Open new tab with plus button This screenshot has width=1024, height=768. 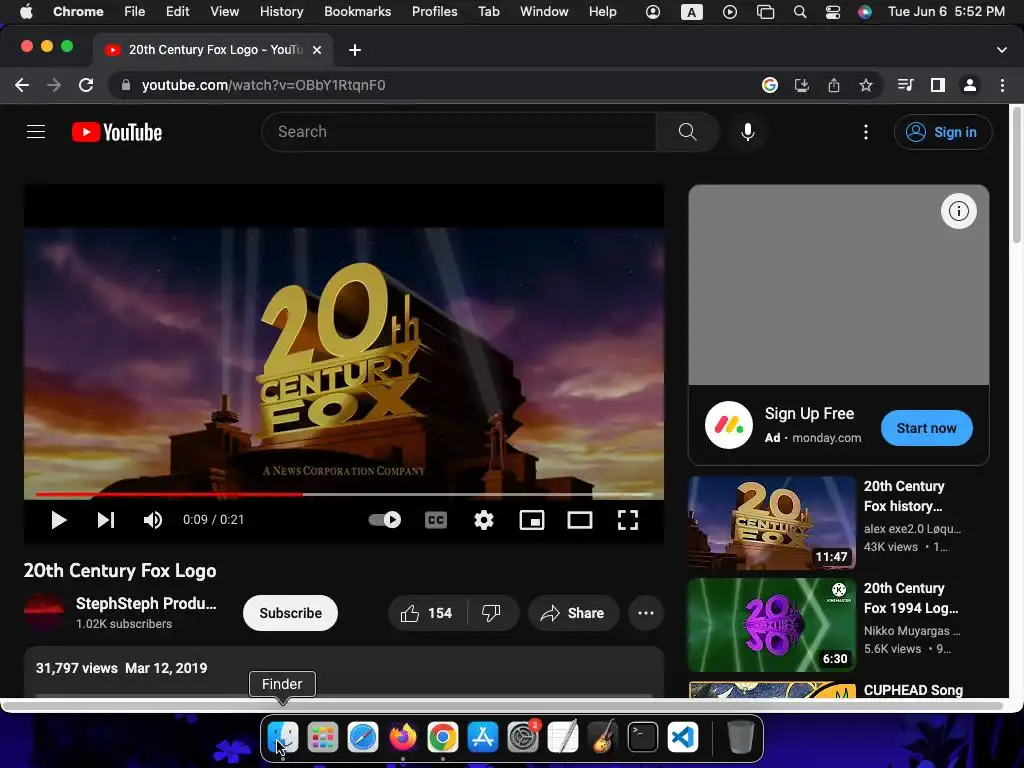[355, 50]
